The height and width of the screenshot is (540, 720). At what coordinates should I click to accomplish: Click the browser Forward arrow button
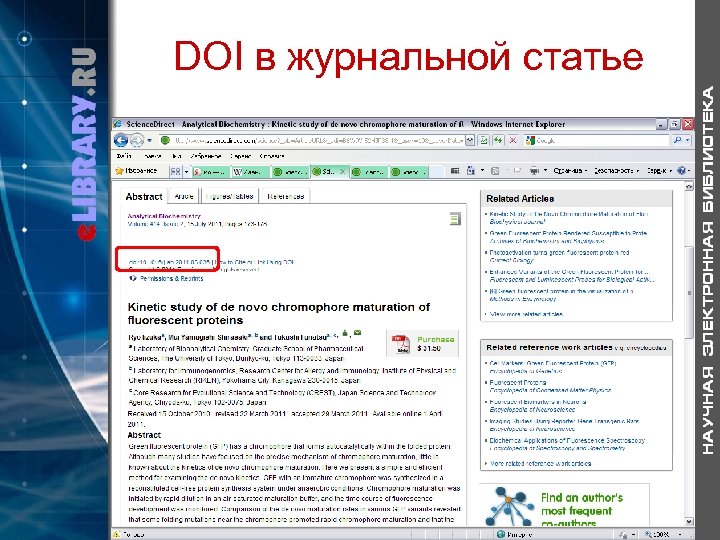[x=136, y=140]
